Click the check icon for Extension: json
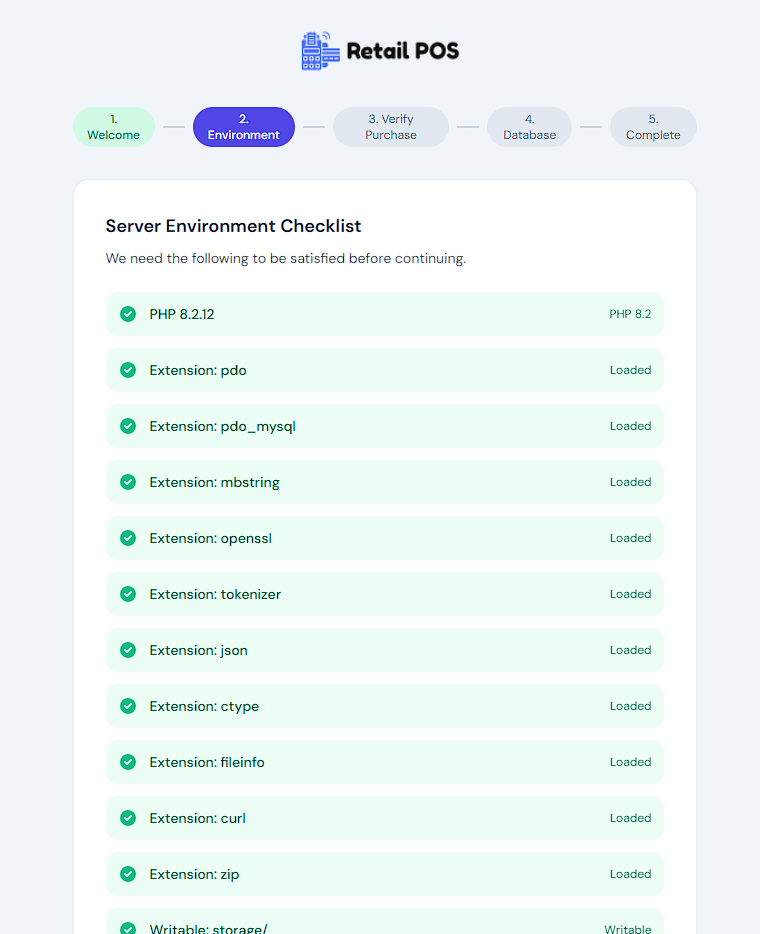Image resolution: width=760 pixels, height=934 pixels. click(128, 650)
